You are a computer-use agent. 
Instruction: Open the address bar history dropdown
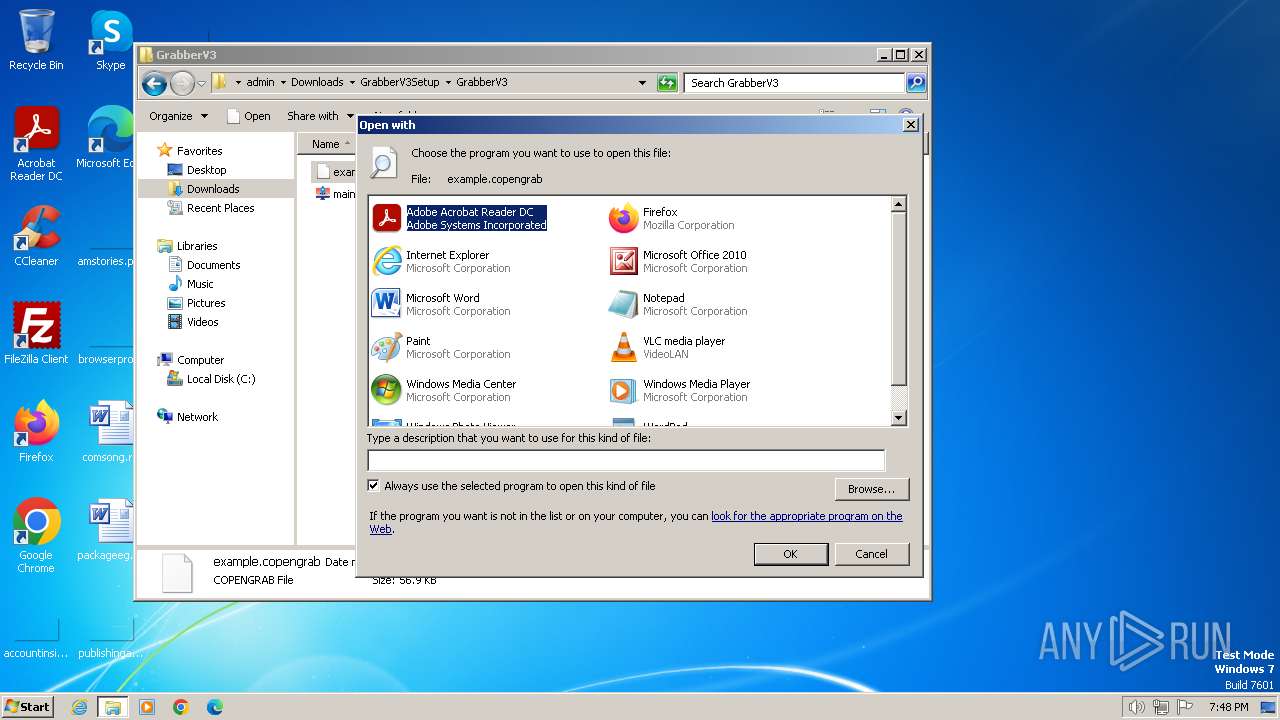click(x=642, y=83)
